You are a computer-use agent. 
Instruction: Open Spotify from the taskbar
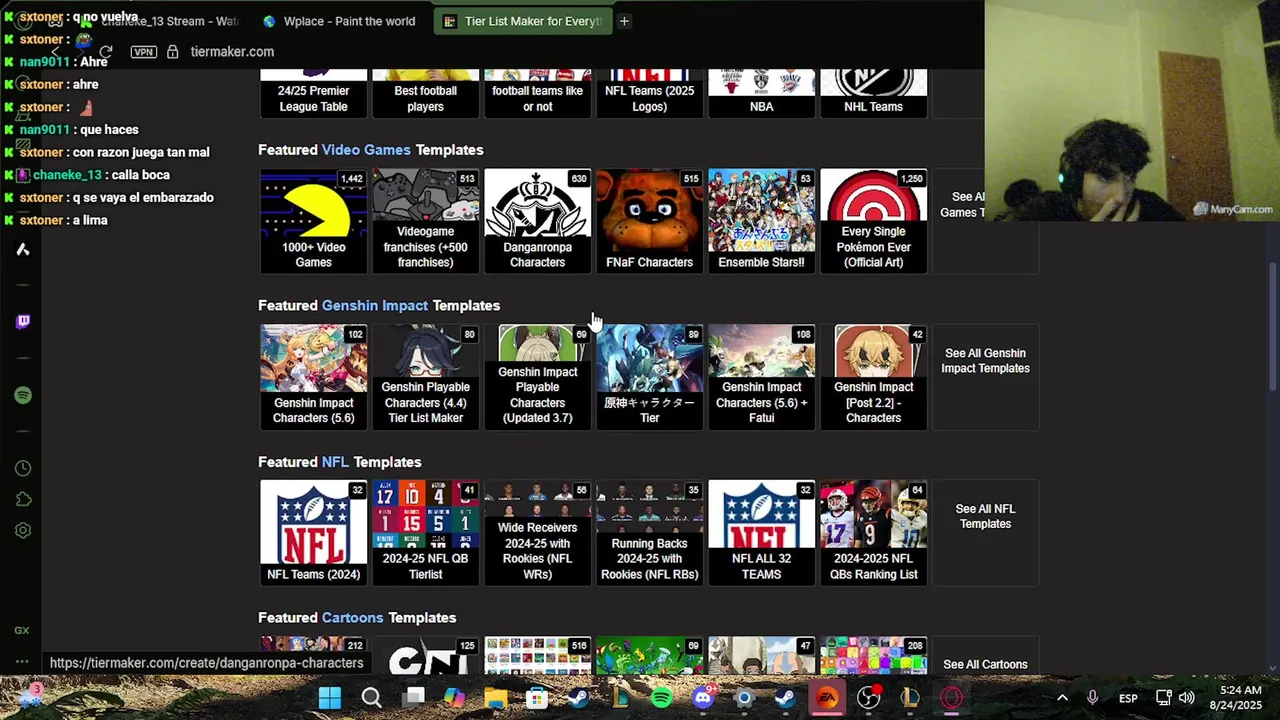click(661, 698)
